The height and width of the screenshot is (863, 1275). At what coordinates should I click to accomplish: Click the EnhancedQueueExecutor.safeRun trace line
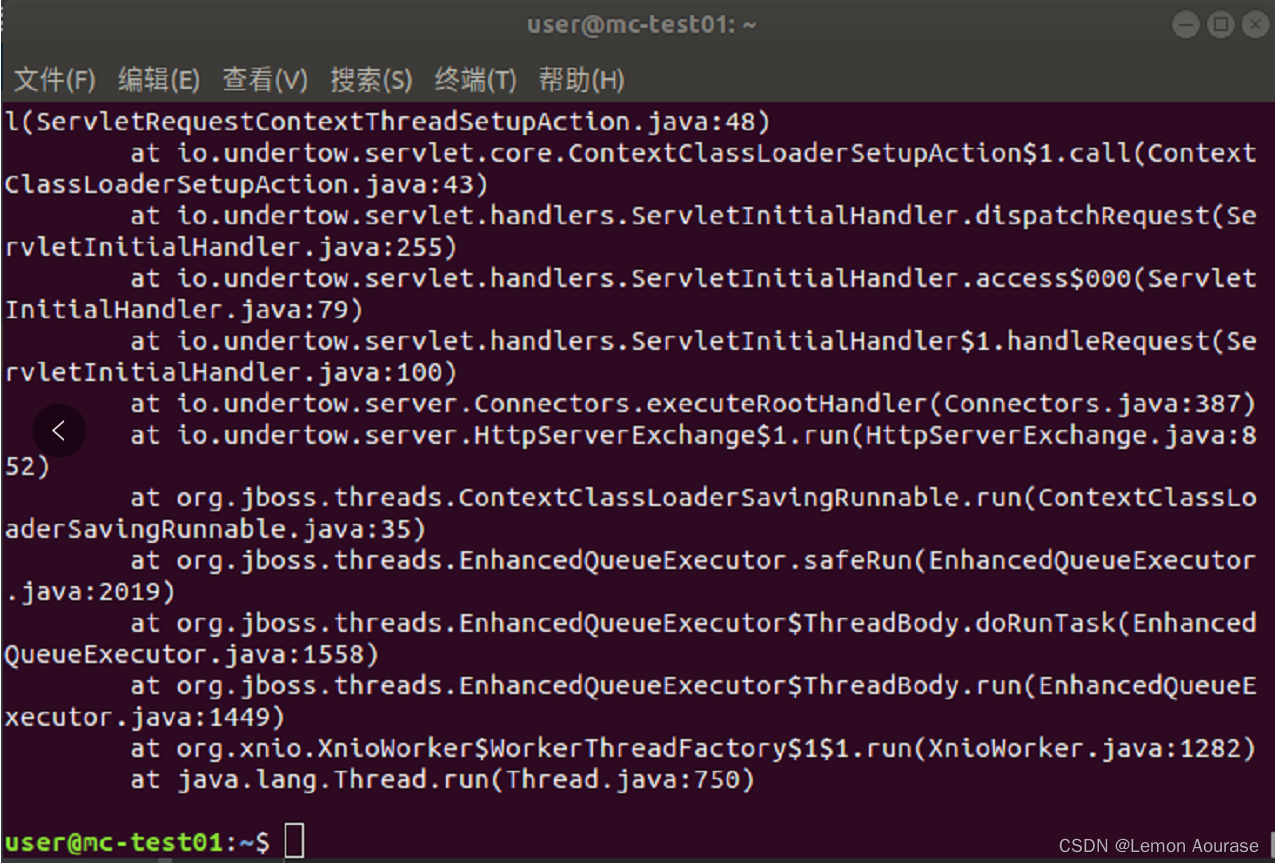click(690, 560)
